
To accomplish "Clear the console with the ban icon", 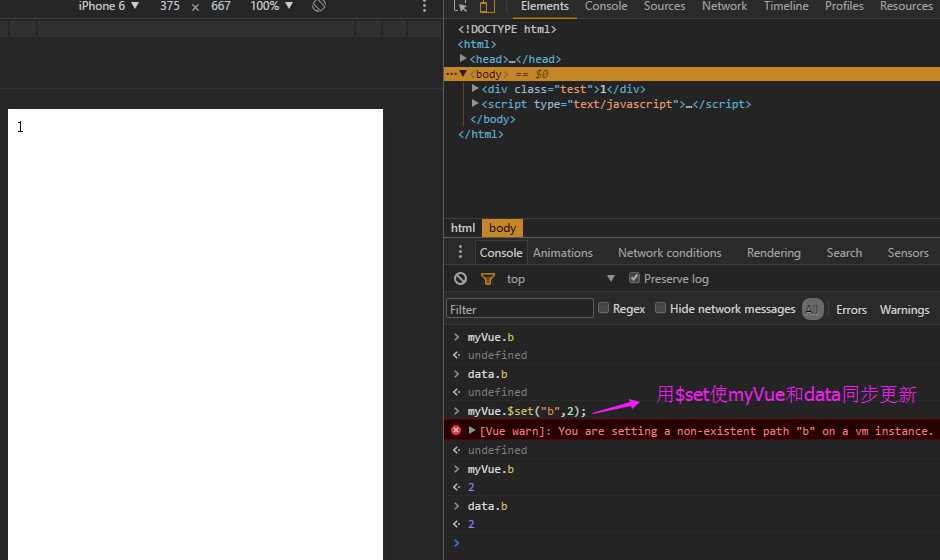I will tap(460, 279).
